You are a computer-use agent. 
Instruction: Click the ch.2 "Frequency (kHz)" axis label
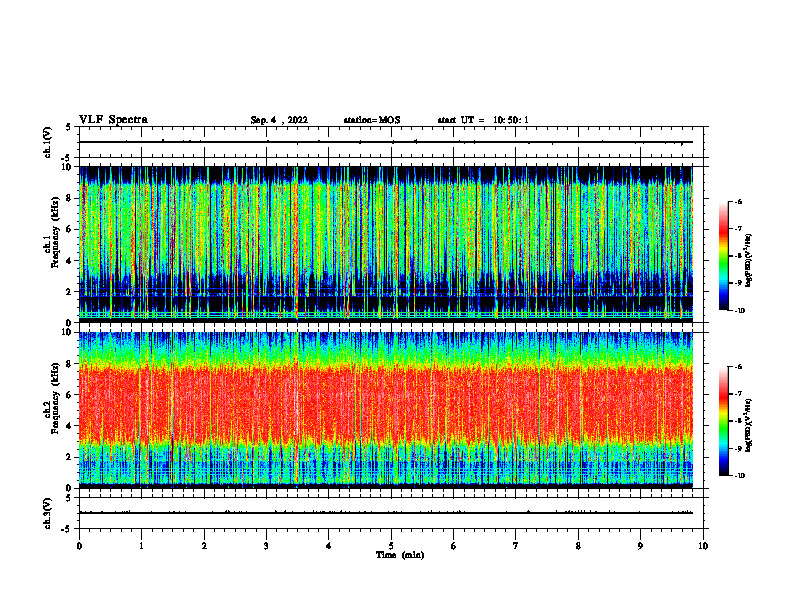pos(55,398)
